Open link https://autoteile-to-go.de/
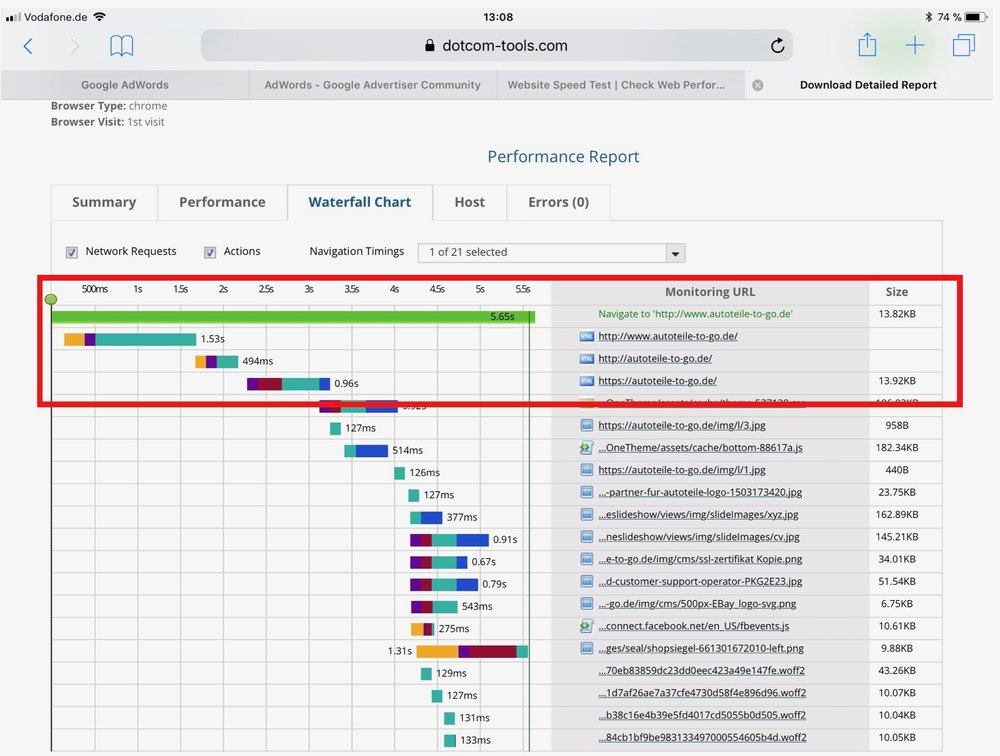Screen dimensions: 1000x756 [658, 381]
